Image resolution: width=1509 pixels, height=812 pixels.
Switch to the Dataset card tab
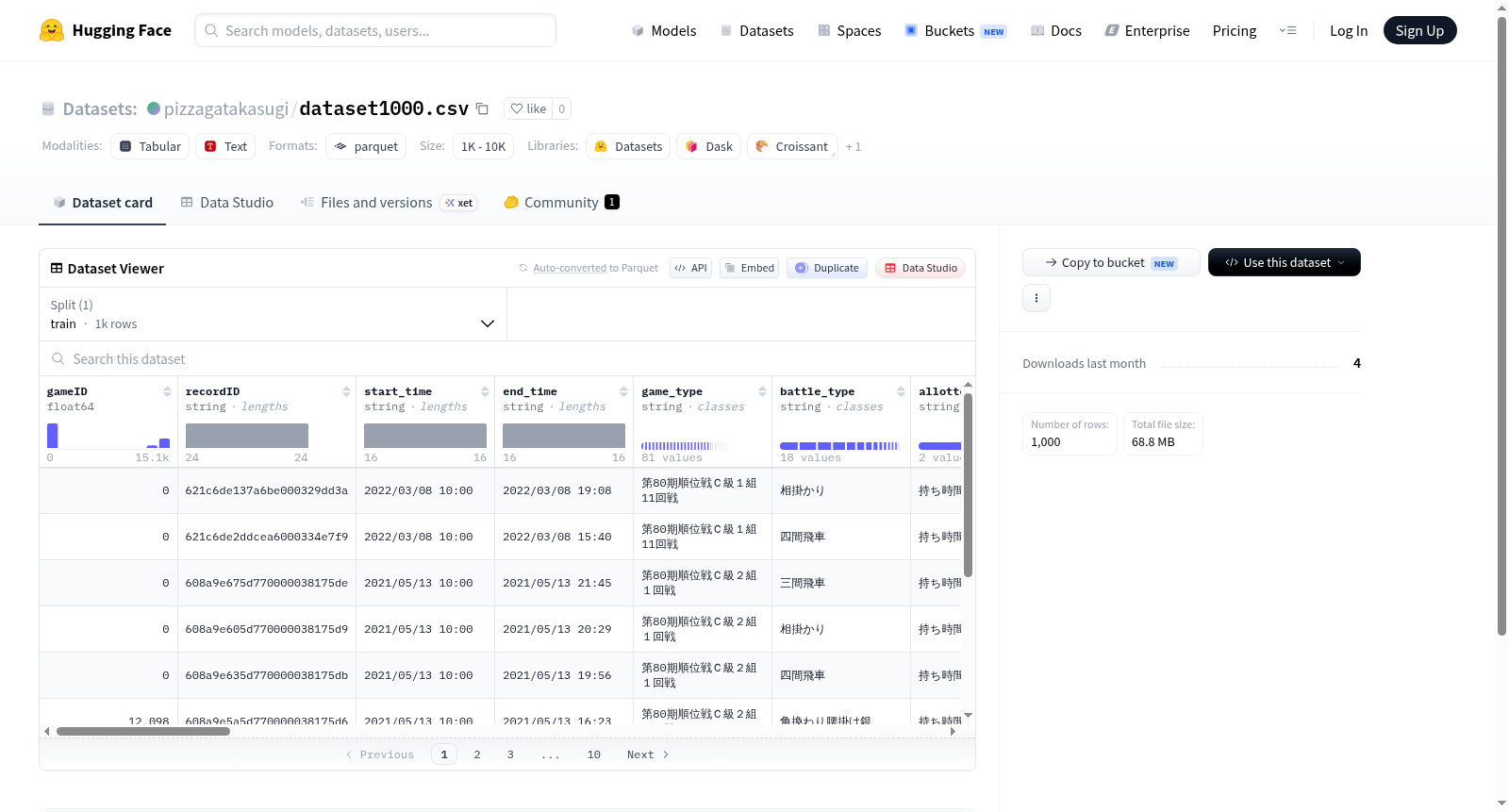[102, 202]
